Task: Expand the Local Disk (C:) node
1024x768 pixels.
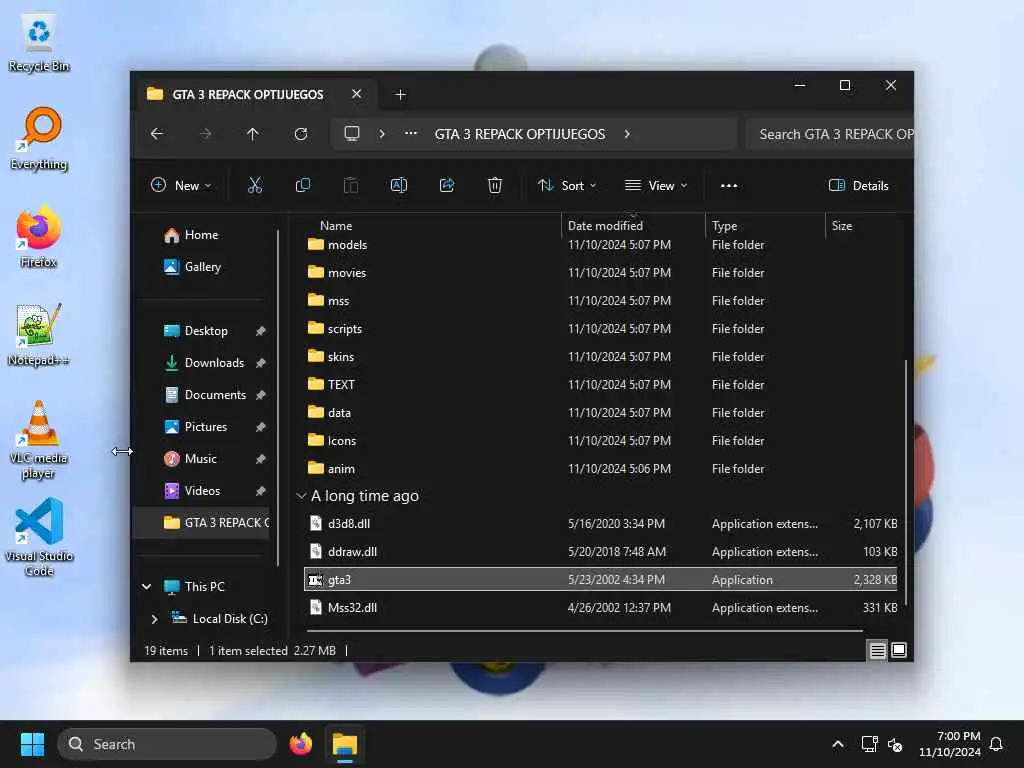Action: [x=155, y=618]
